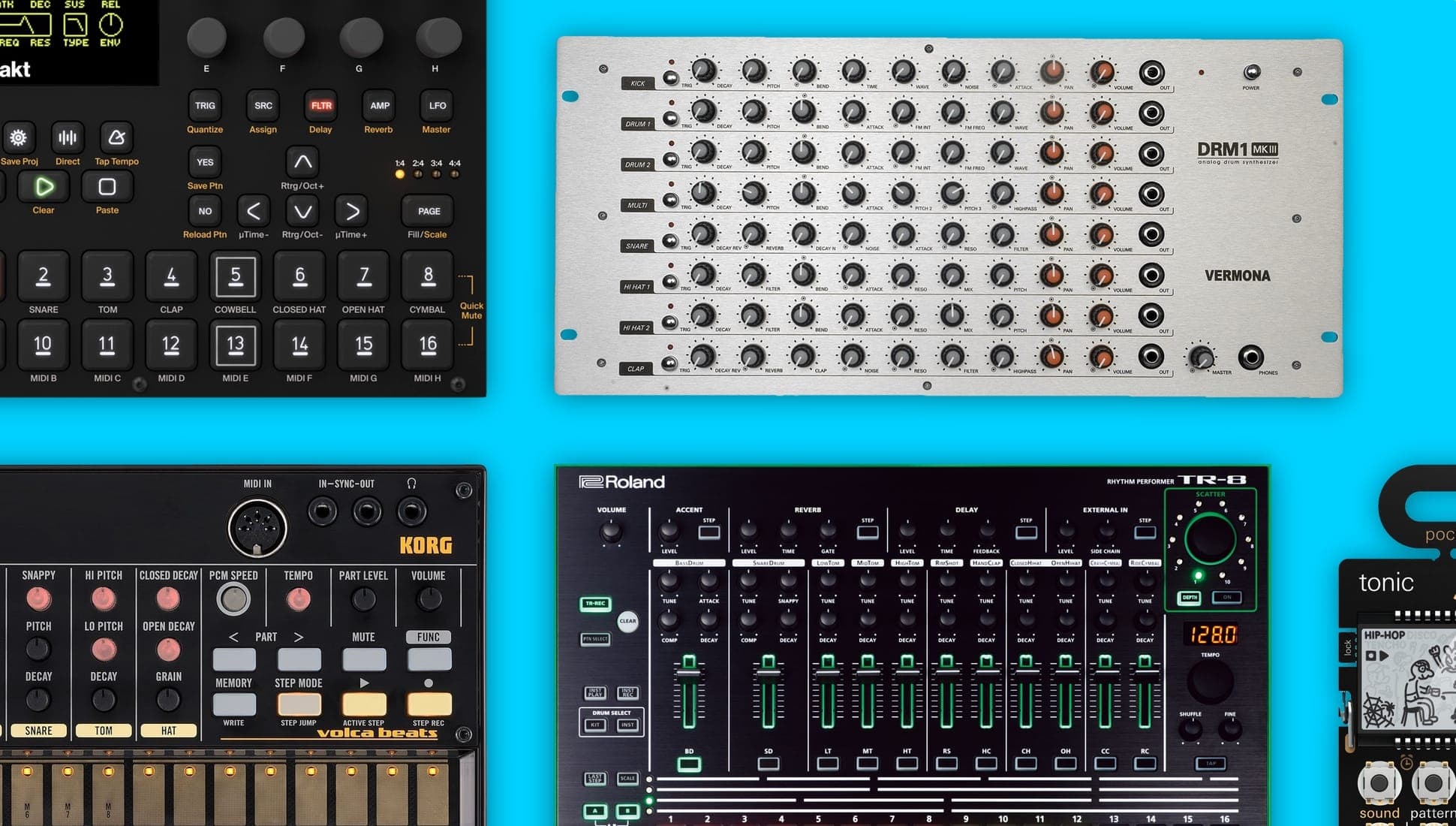Screen dimensions: 1456x826
Task: Click the Vermona KICK trig button
Action: (670, 77)
